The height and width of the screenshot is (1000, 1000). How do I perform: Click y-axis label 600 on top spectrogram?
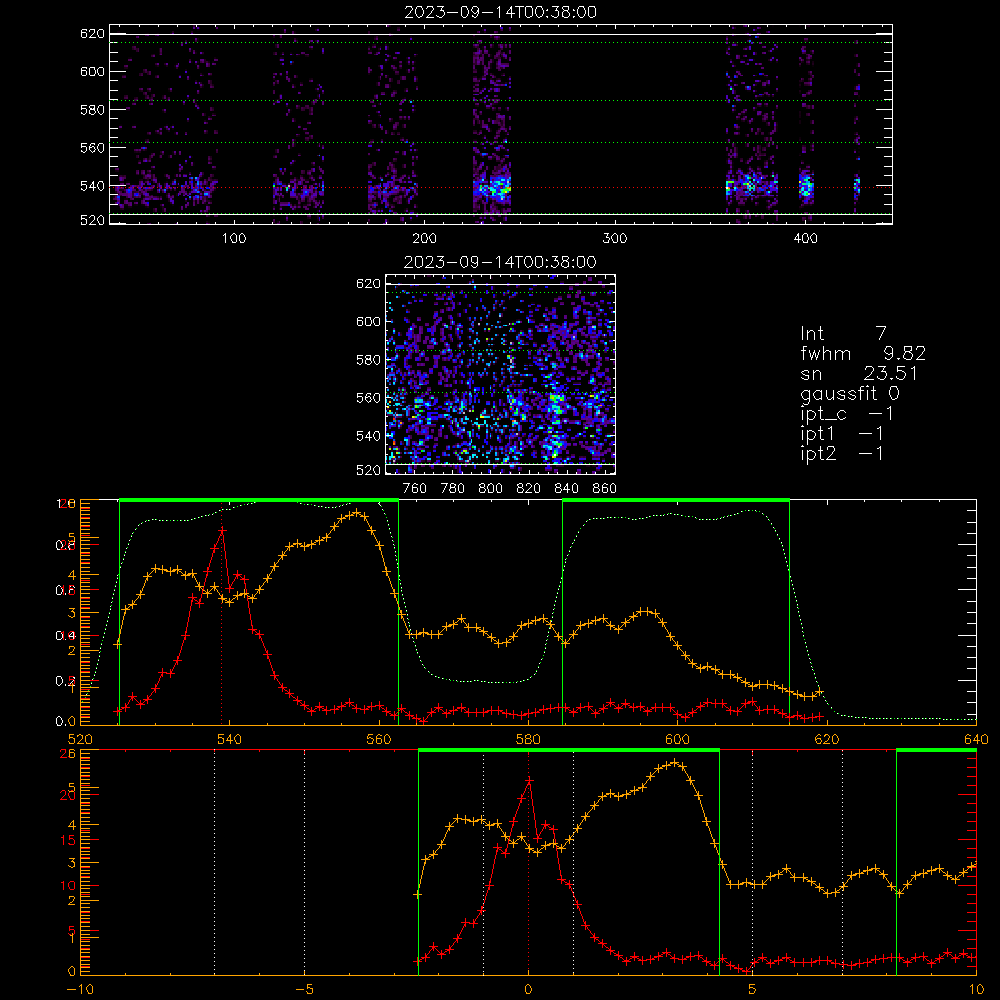click(92, 71)
